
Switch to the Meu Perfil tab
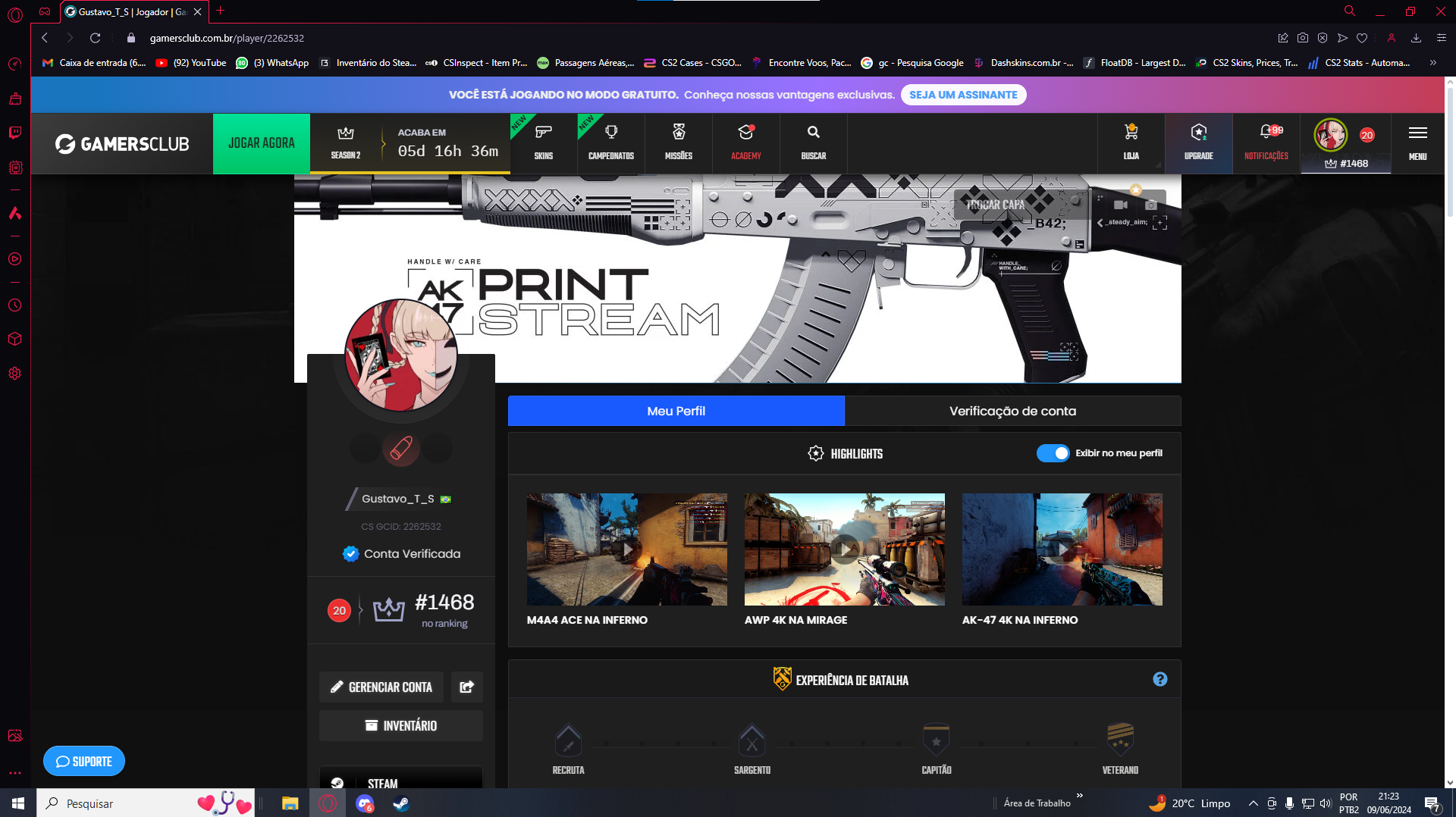pos(676,411)
